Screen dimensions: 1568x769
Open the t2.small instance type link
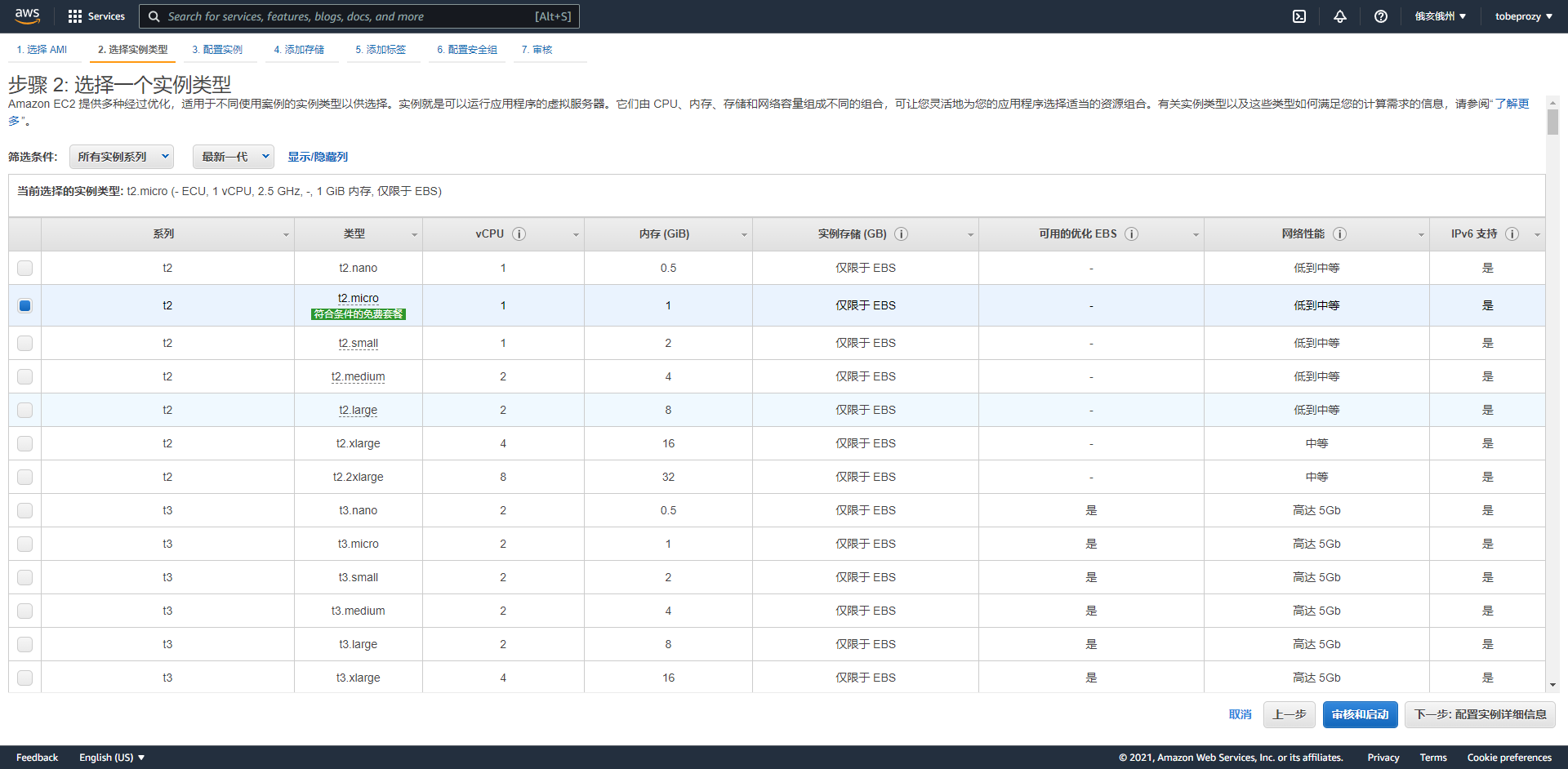pos(359,343)
